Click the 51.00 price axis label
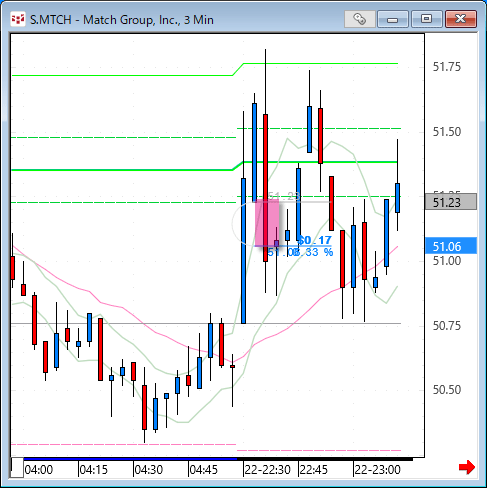The image size is (487, 488). 447,260
